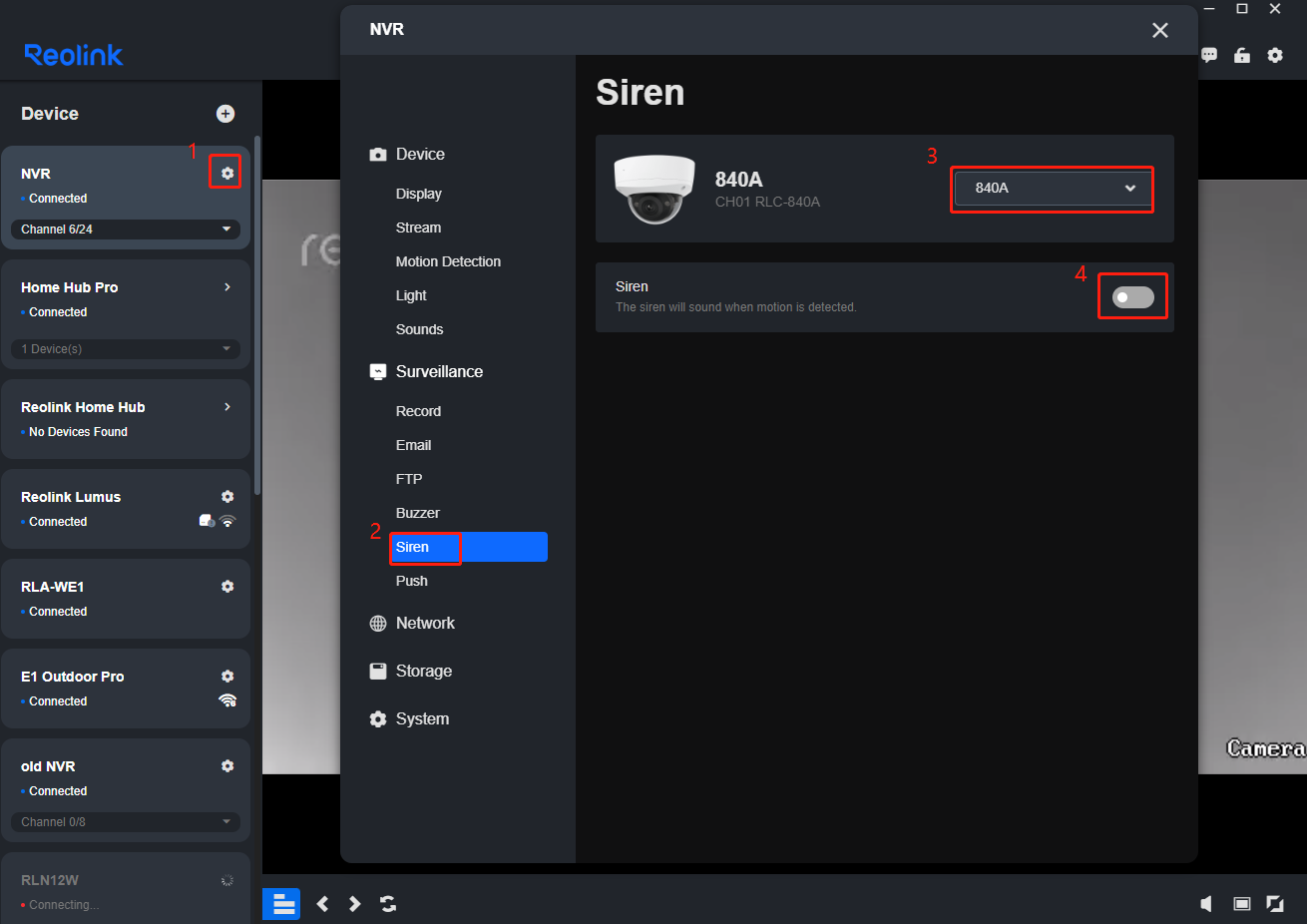Open Motion Detection settings
The width and height of the screenshot is (1307, 924).
coord(448,261)
